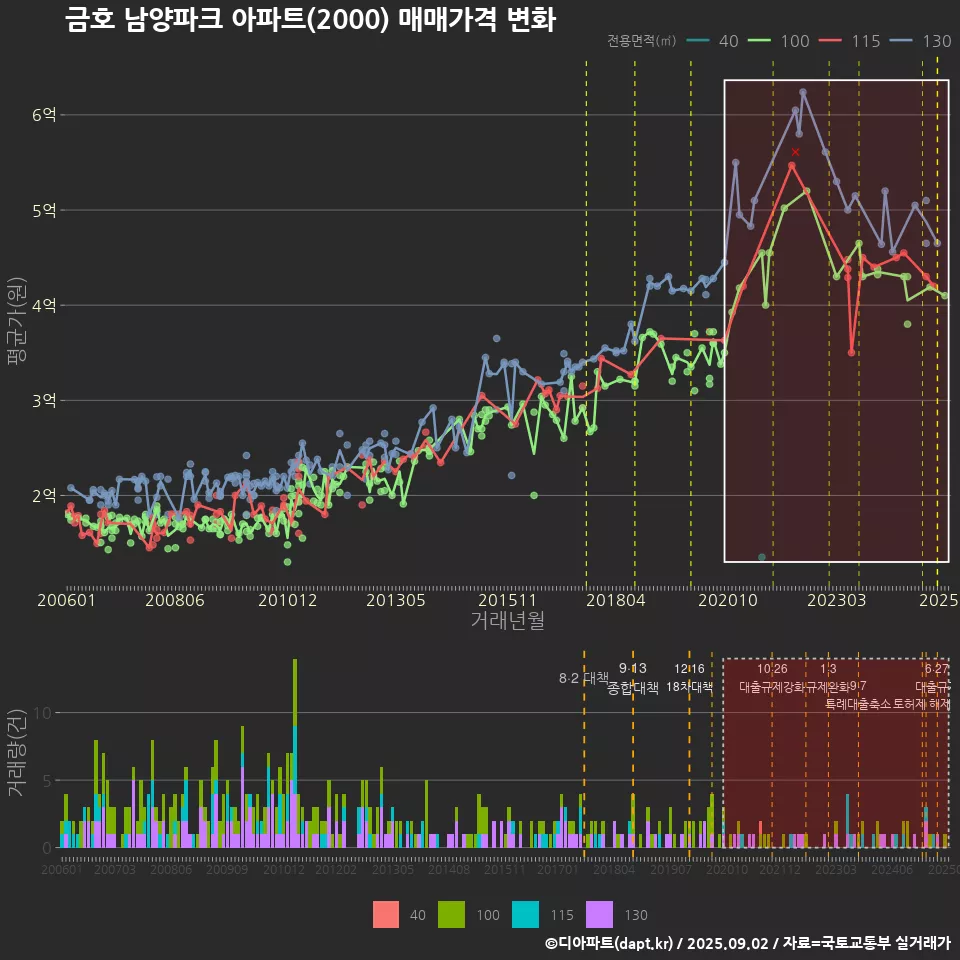
Task: Click the '200703' volume chart x-axis label
Action: [x=114, y=869]
